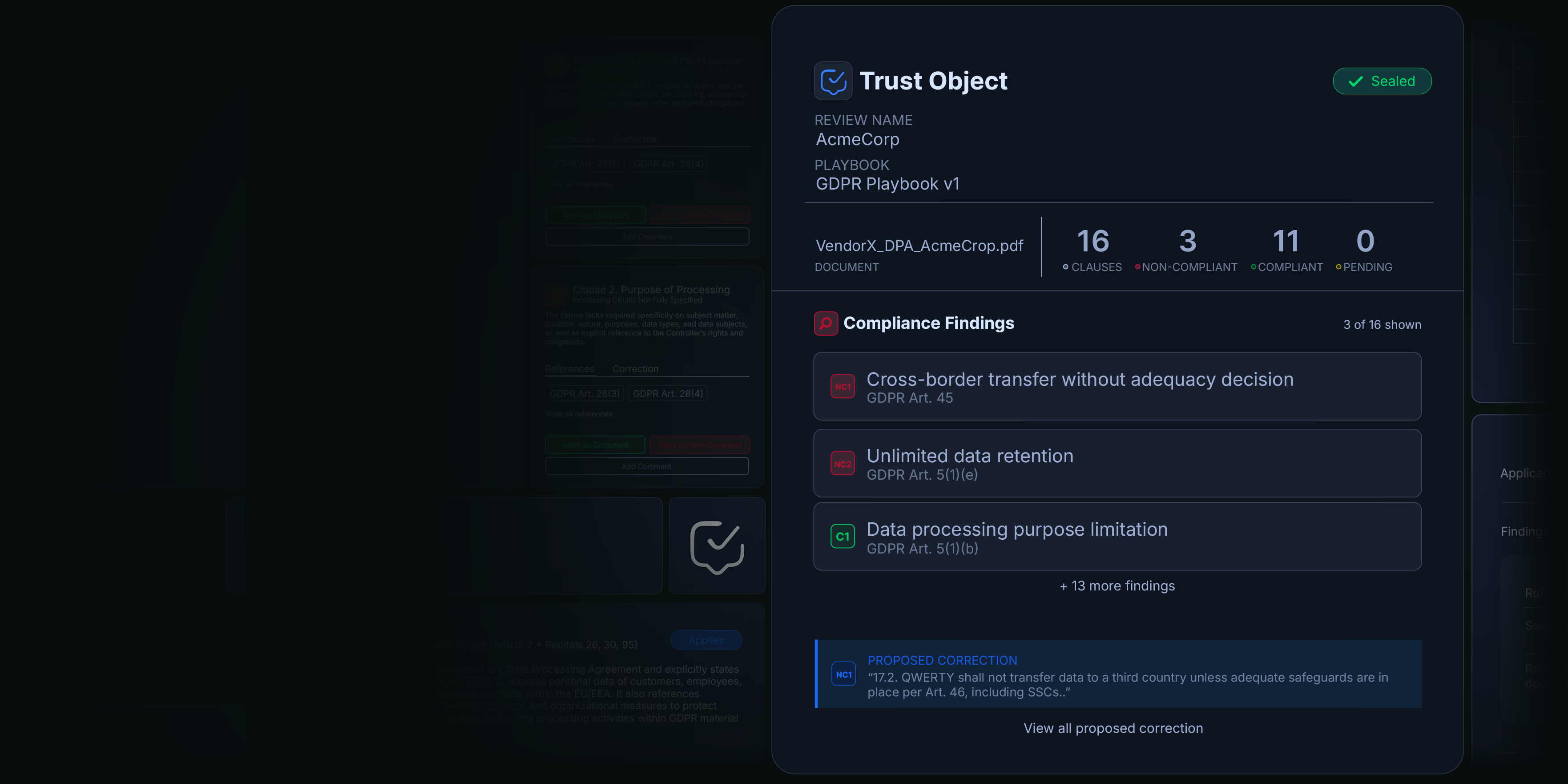Image resolution: width=1568 pixels, height=784 pixels.
Task: Open 'View all proposed correction' link
Action: pos(1113,728)
